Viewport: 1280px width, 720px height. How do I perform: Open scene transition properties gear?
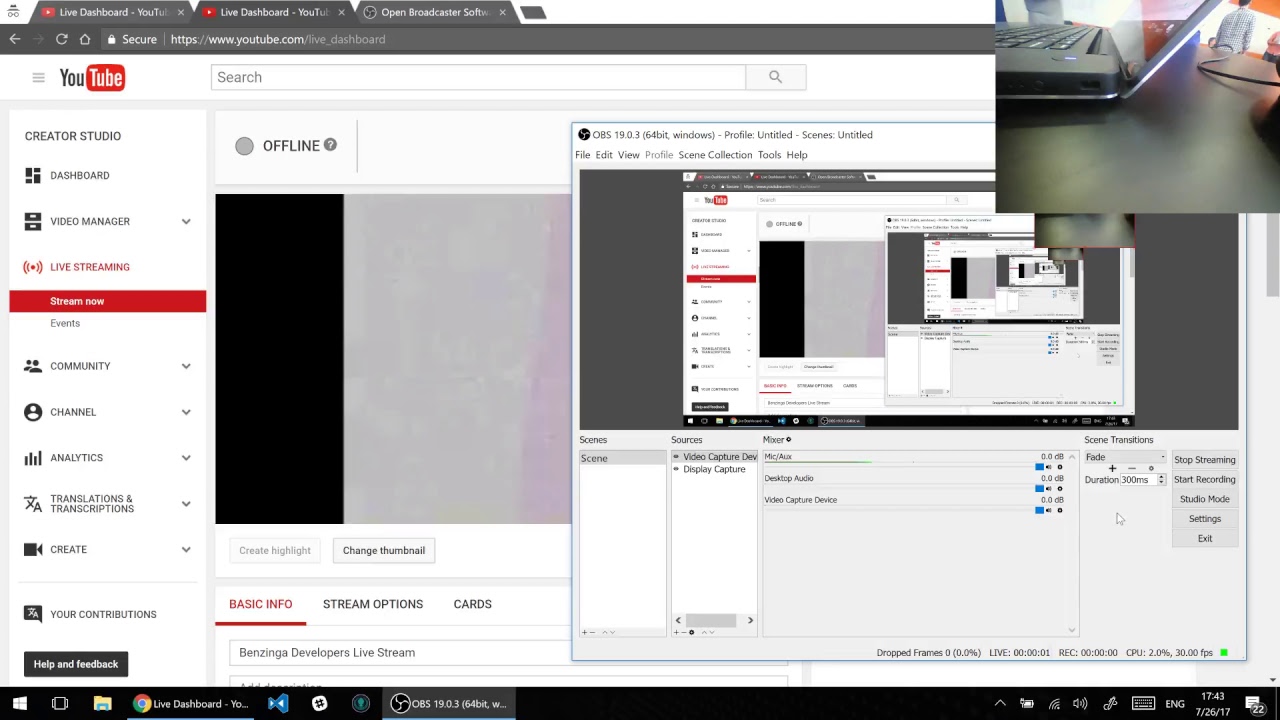pyautogui.click(x=1151, y=469)
